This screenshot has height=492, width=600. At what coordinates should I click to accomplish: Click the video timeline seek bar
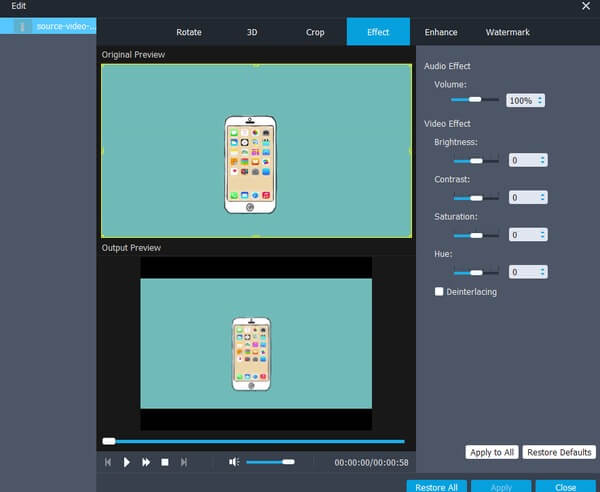(x=255, y=441)
